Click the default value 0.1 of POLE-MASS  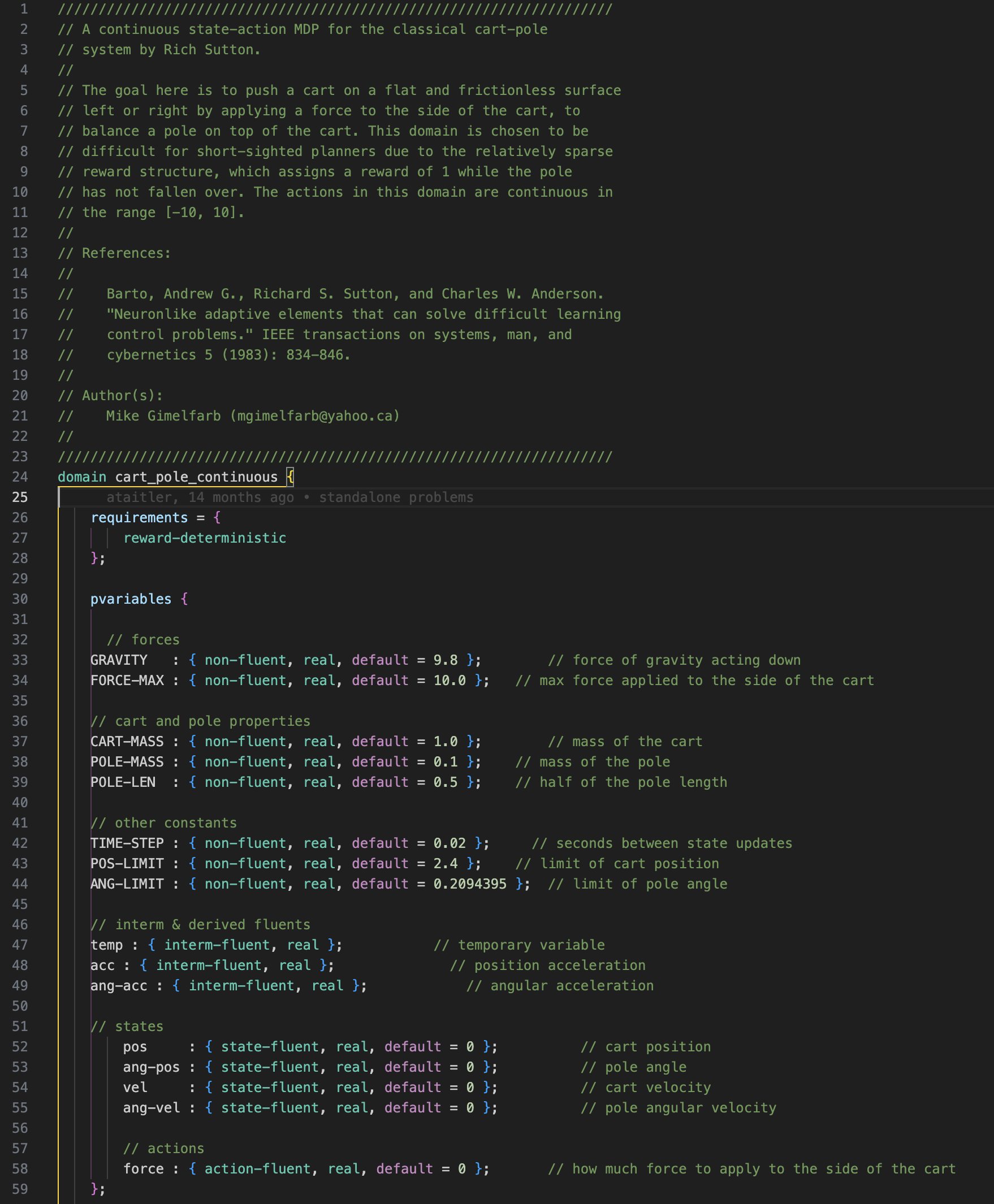click(446, 761)
